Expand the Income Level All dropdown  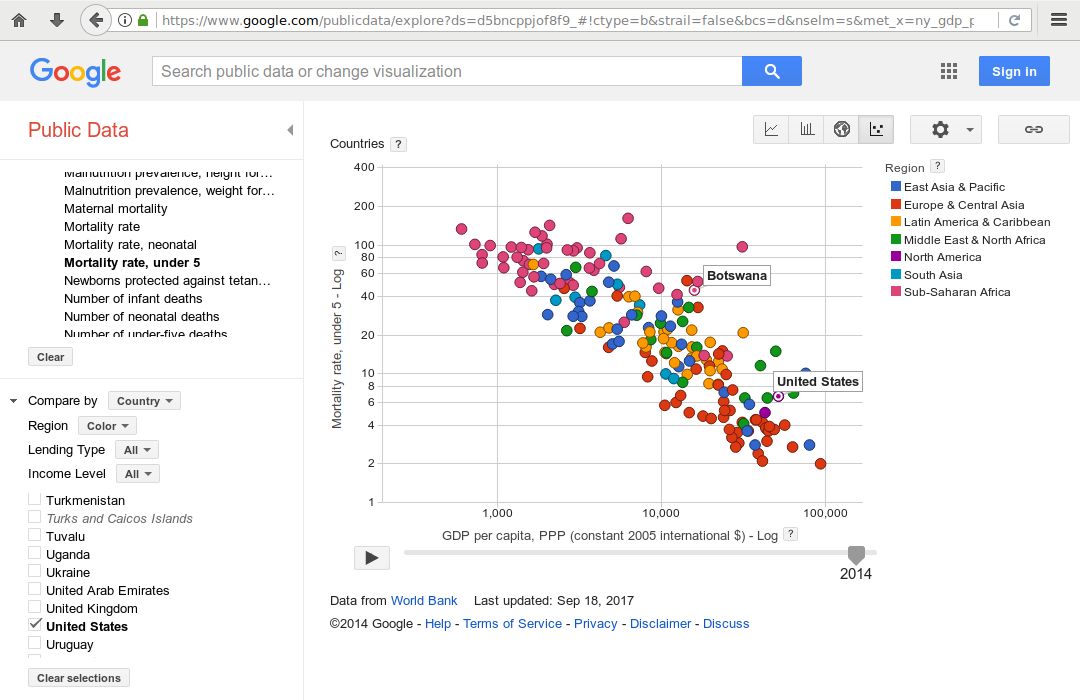pyautogui.click(x=136, y=474)
